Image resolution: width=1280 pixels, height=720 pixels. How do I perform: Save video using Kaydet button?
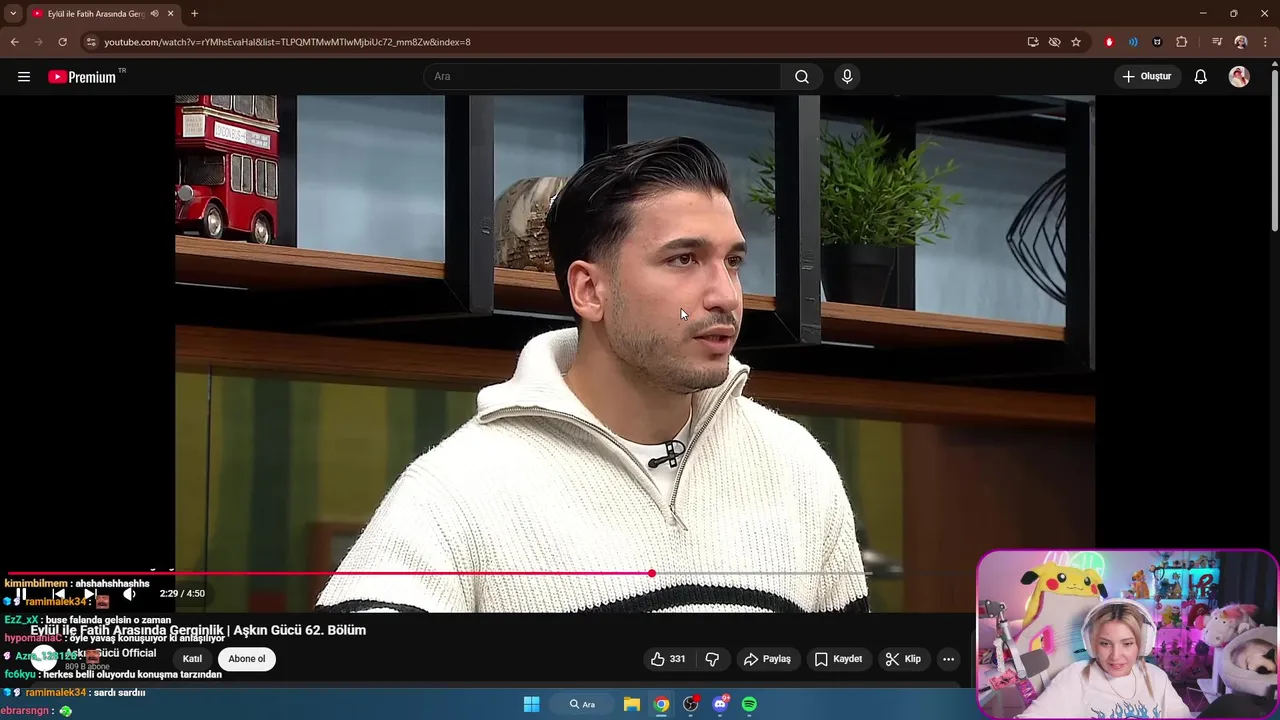coord(838,659)
